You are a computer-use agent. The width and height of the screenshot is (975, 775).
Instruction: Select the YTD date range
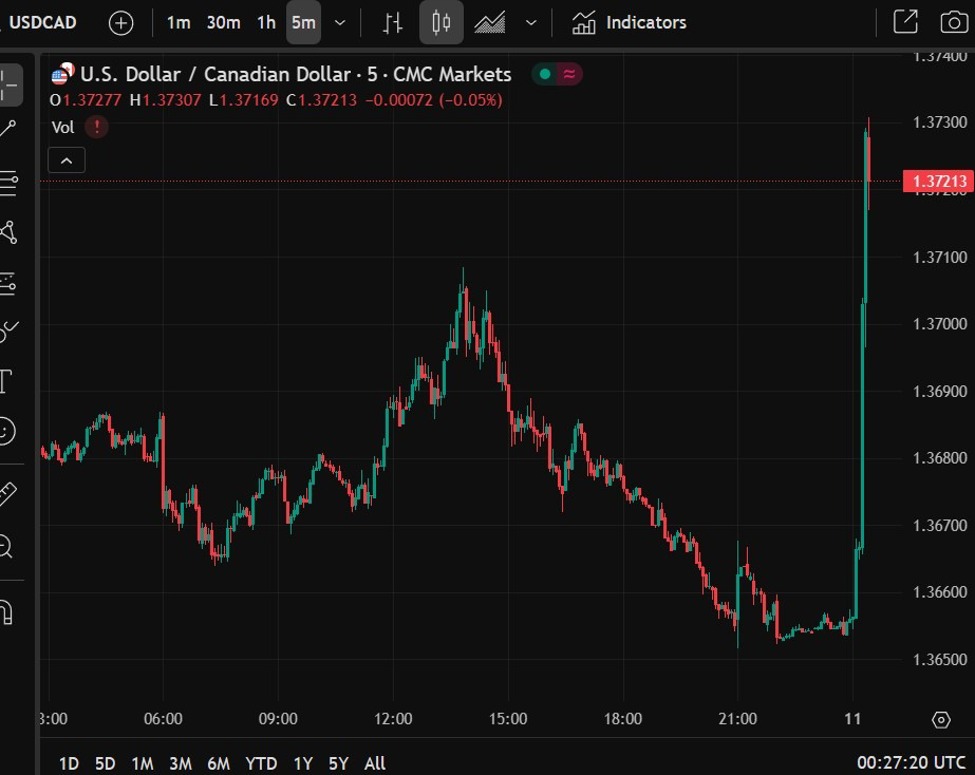261,763
